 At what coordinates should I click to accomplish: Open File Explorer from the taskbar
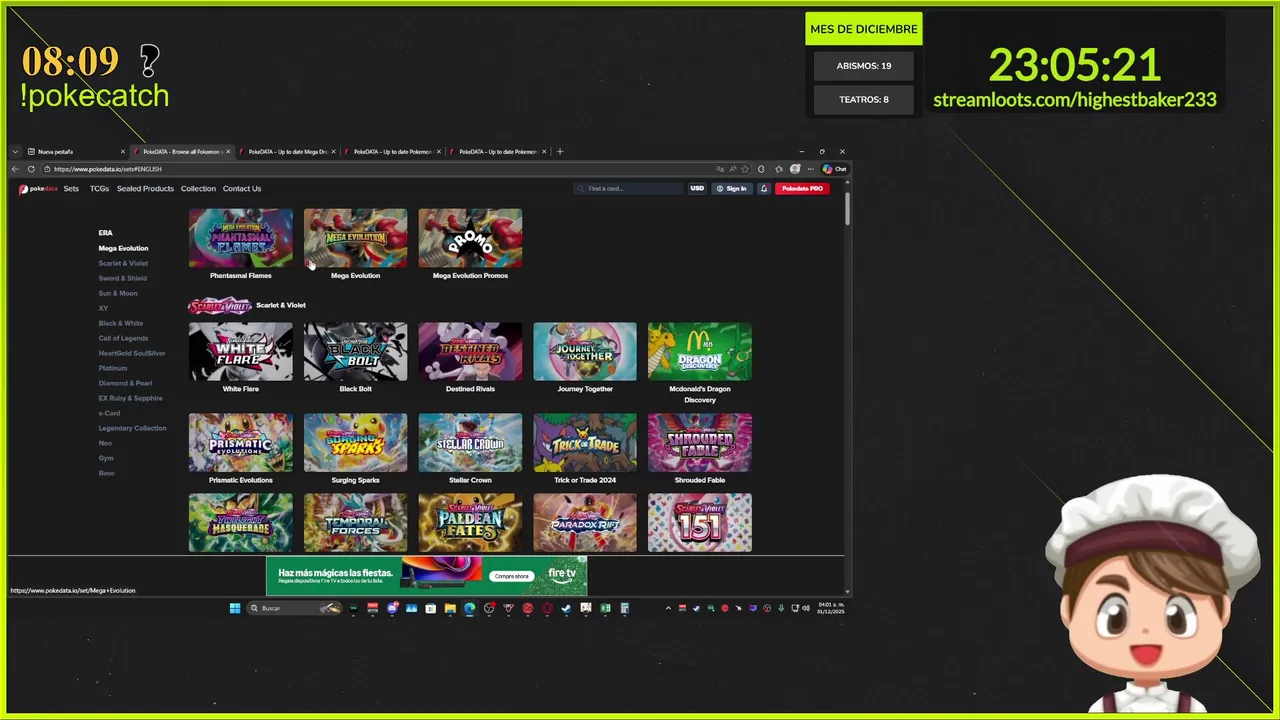click(450, 608)
